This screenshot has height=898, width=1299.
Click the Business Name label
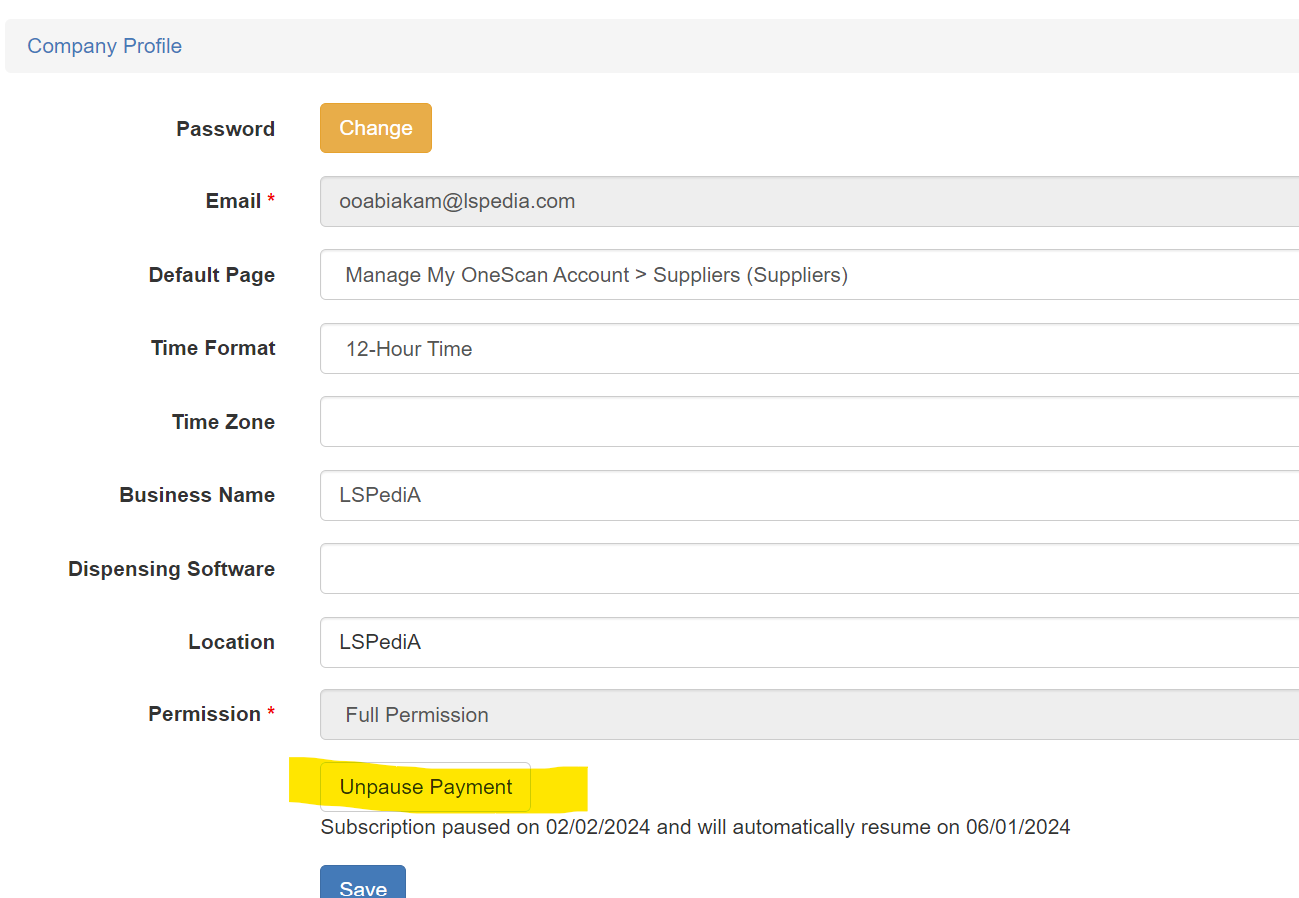click(197, 495)
